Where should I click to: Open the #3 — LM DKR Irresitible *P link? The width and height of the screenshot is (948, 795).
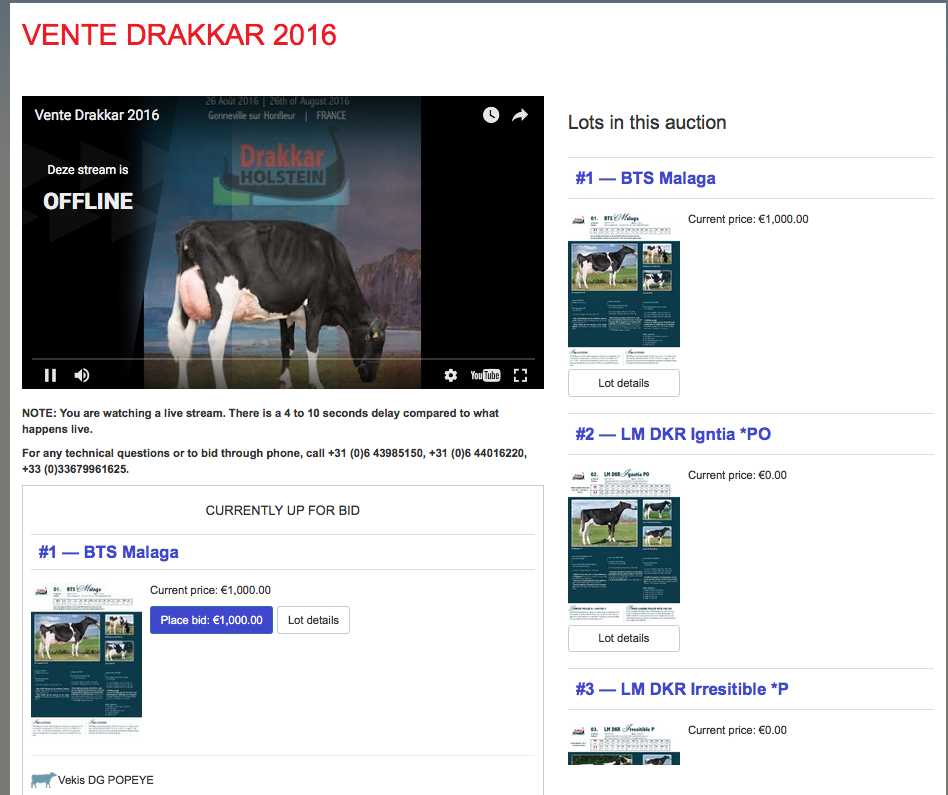681,689
